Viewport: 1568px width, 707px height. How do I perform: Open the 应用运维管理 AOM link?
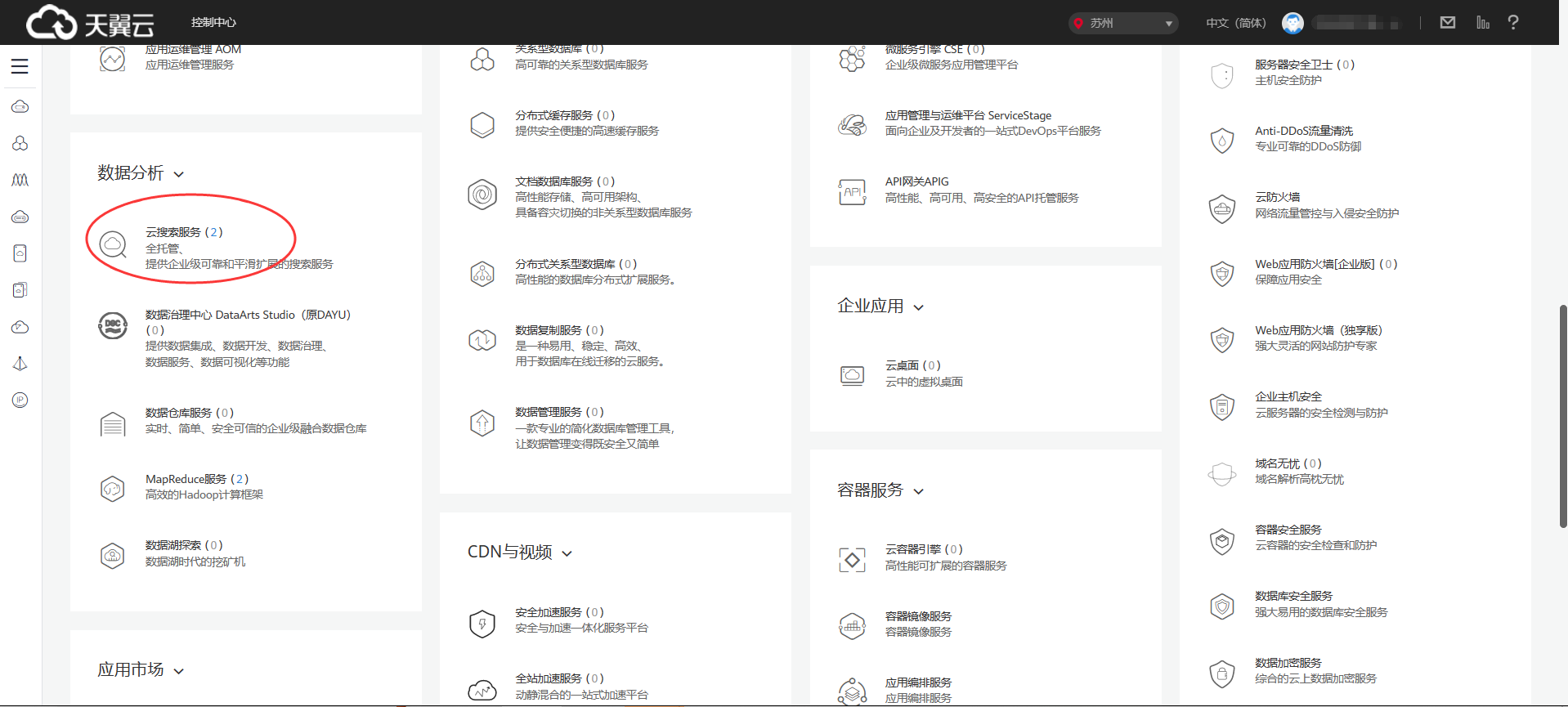point(193,50)
